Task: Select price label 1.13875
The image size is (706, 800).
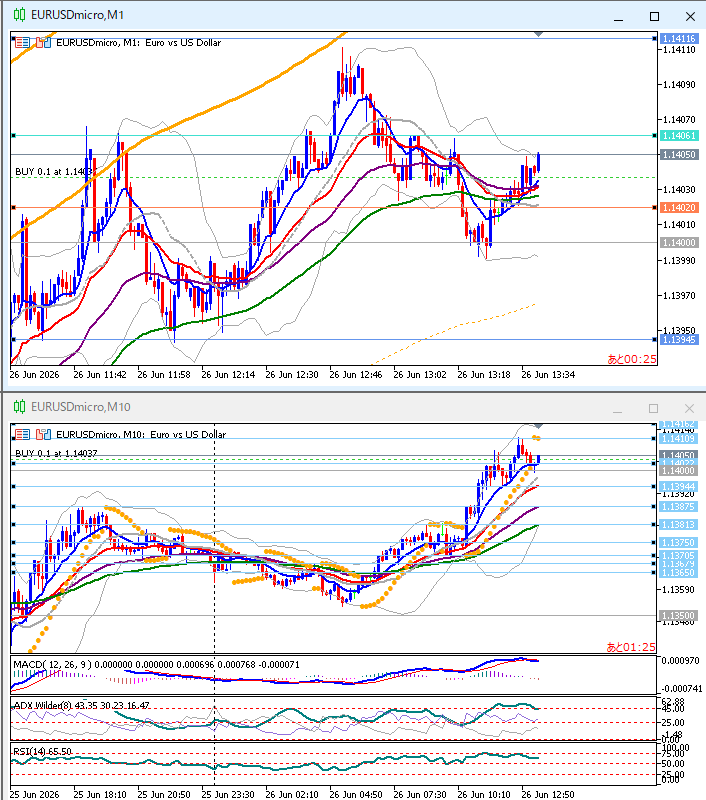Action: point(678,506)
